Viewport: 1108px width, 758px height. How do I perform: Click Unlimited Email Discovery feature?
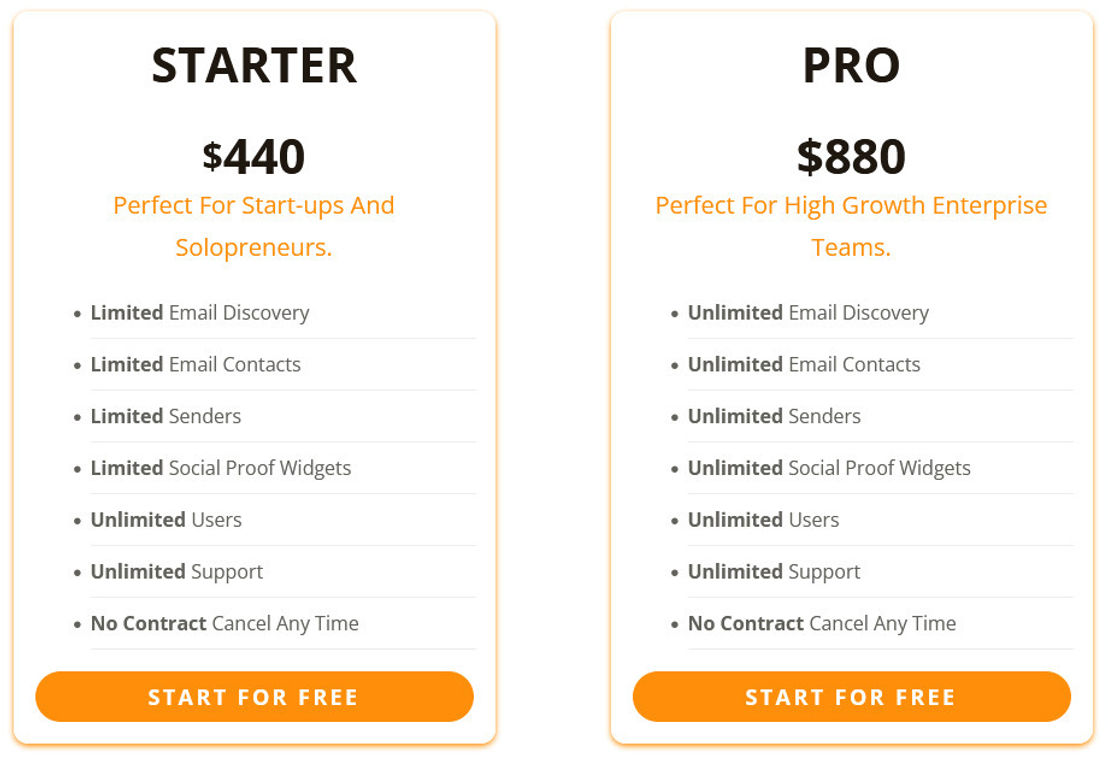pyautogui.click(x=808, y=313)
